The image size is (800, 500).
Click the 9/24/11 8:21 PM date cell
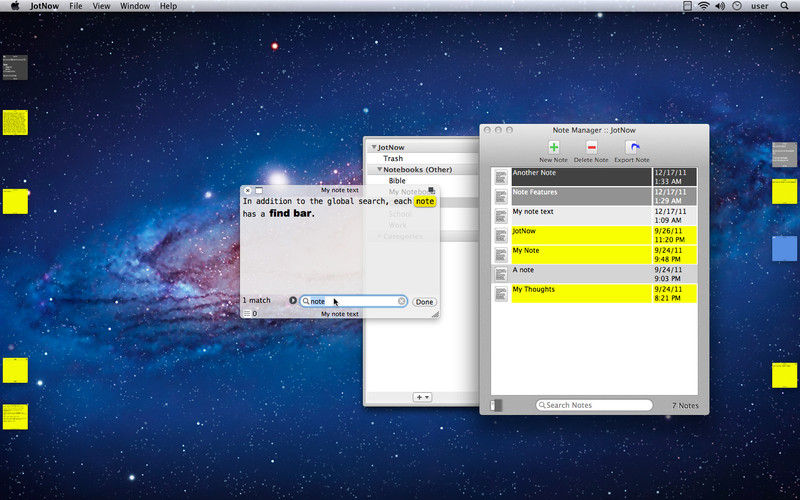[675, 293]
